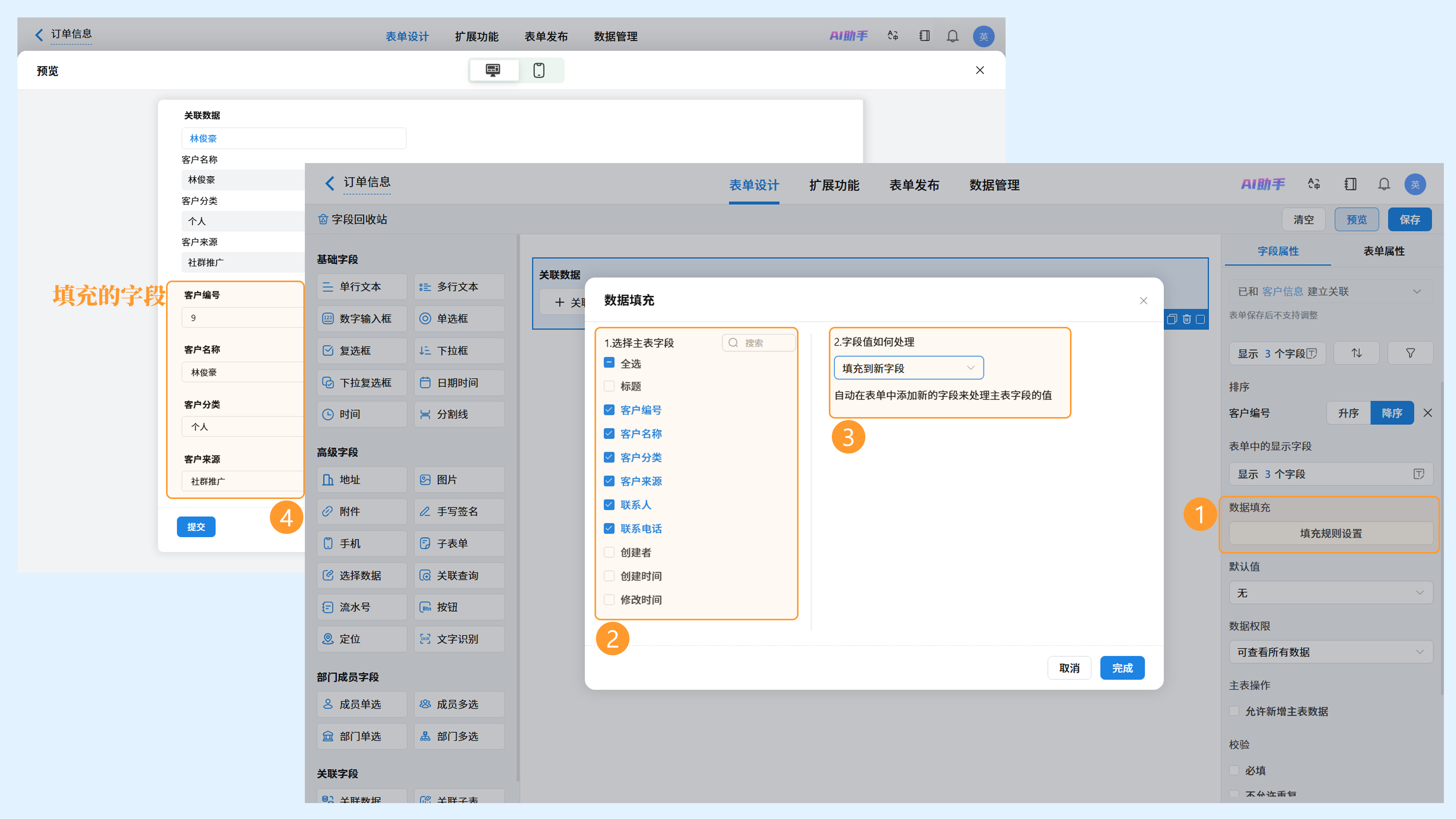
Task: Open the 数据管理 tab in front window
Action: (x=994, y=185)
